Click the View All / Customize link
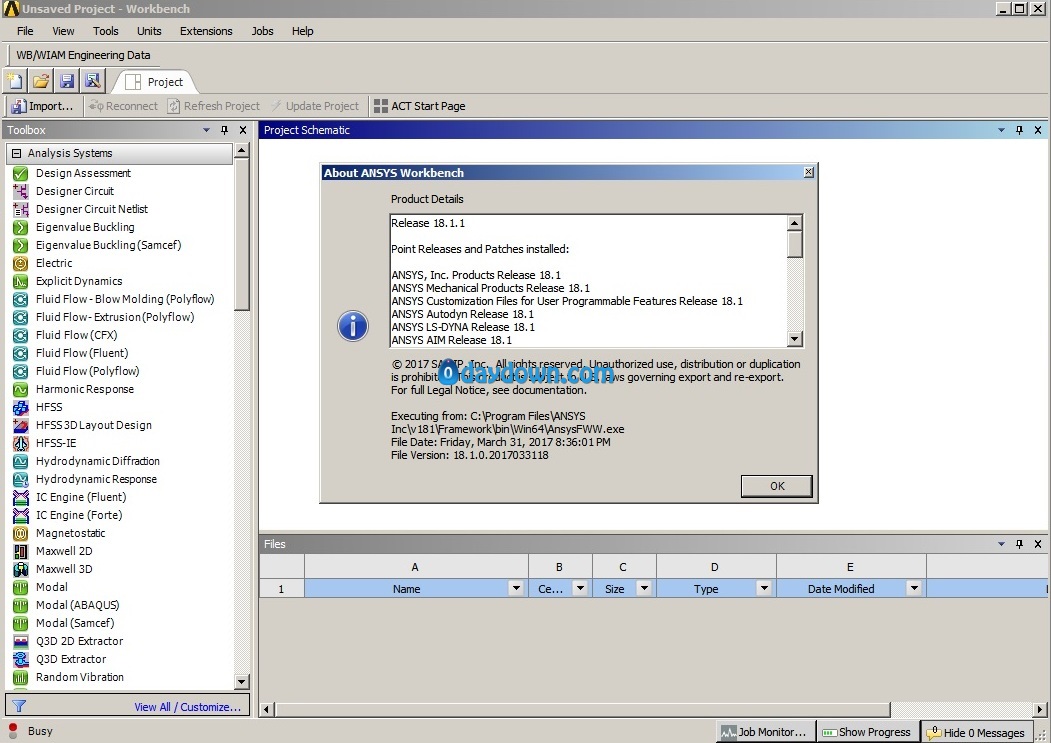Image resolution: width=1051 pixels, height=743 pixels. coord(187,707)
